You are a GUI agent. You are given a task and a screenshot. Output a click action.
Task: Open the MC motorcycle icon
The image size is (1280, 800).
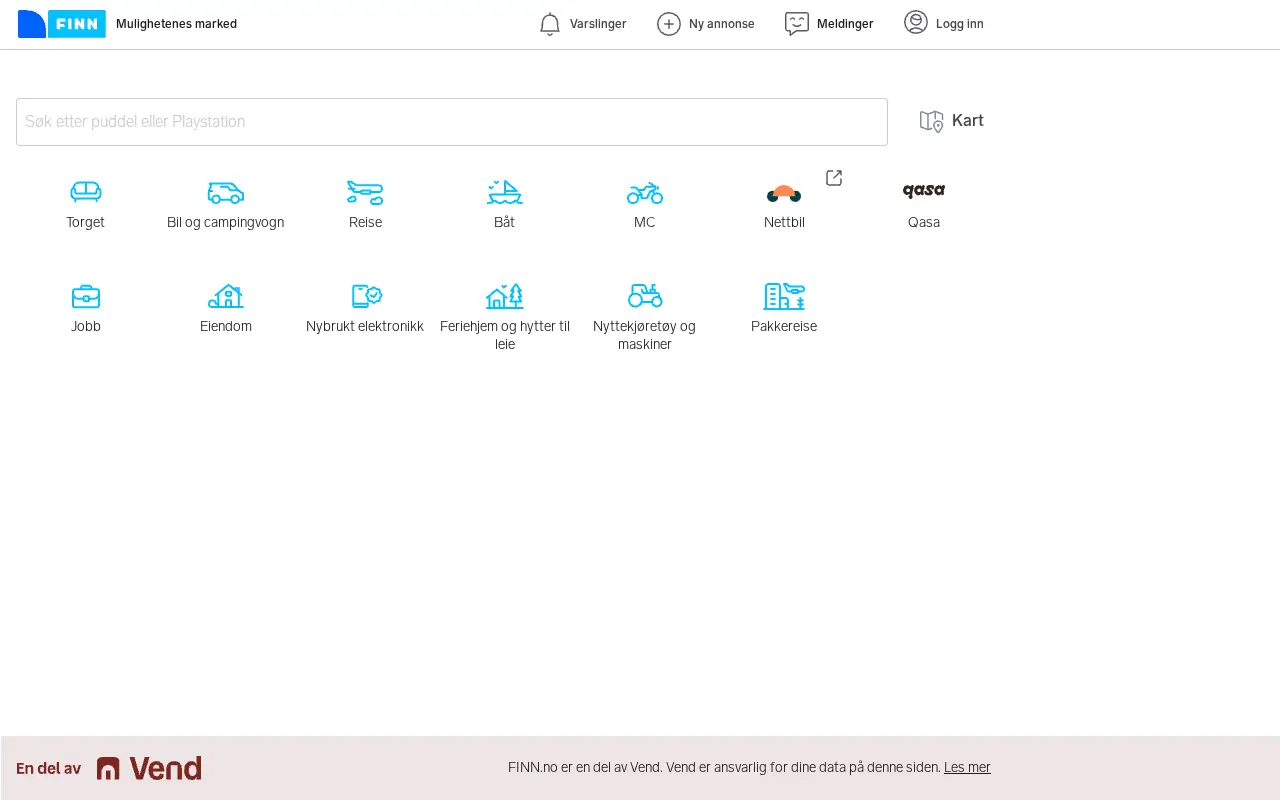[x=645, y=191]
